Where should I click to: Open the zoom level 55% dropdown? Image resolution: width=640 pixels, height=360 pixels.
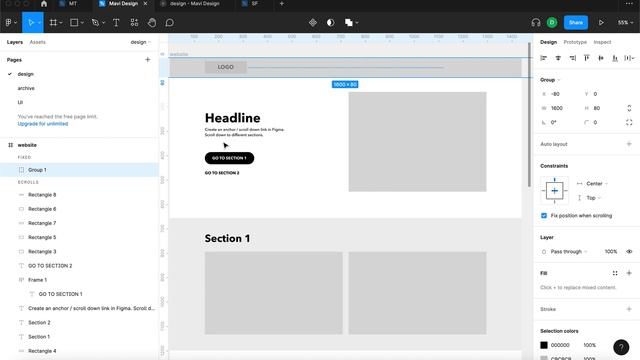625,22
